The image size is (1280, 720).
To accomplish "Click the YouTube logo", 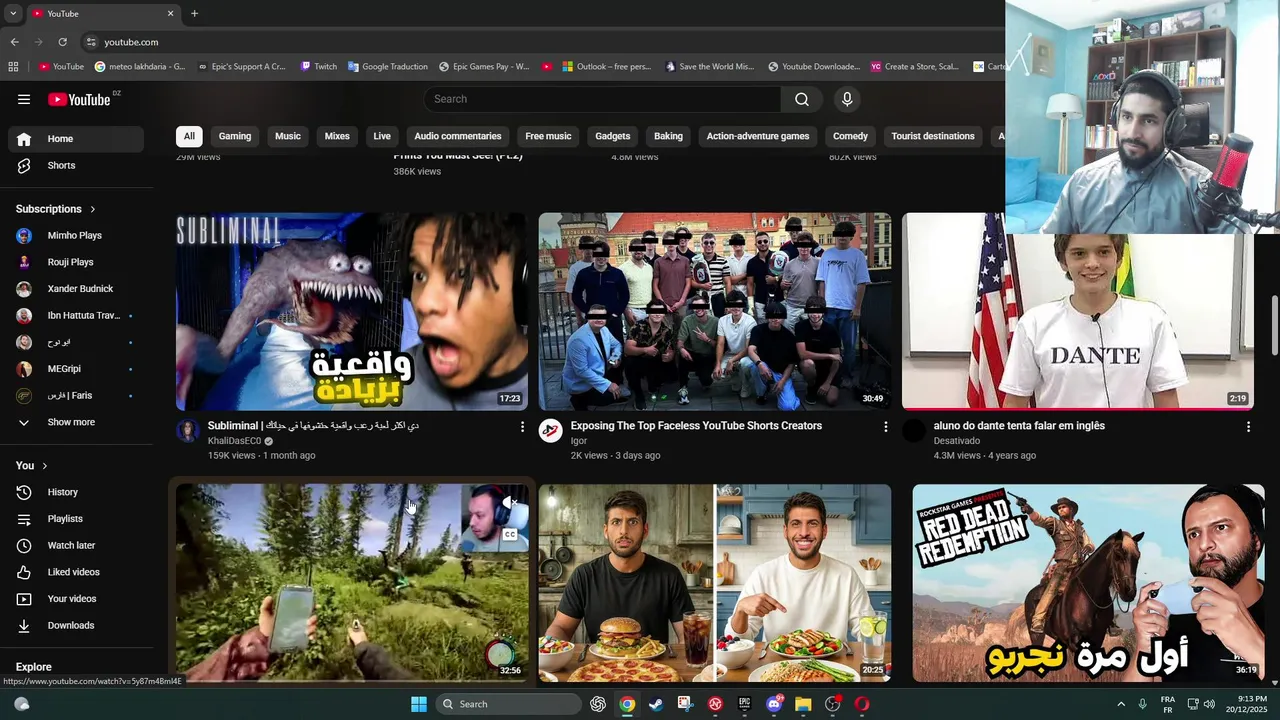I will (x=79, y=99).
